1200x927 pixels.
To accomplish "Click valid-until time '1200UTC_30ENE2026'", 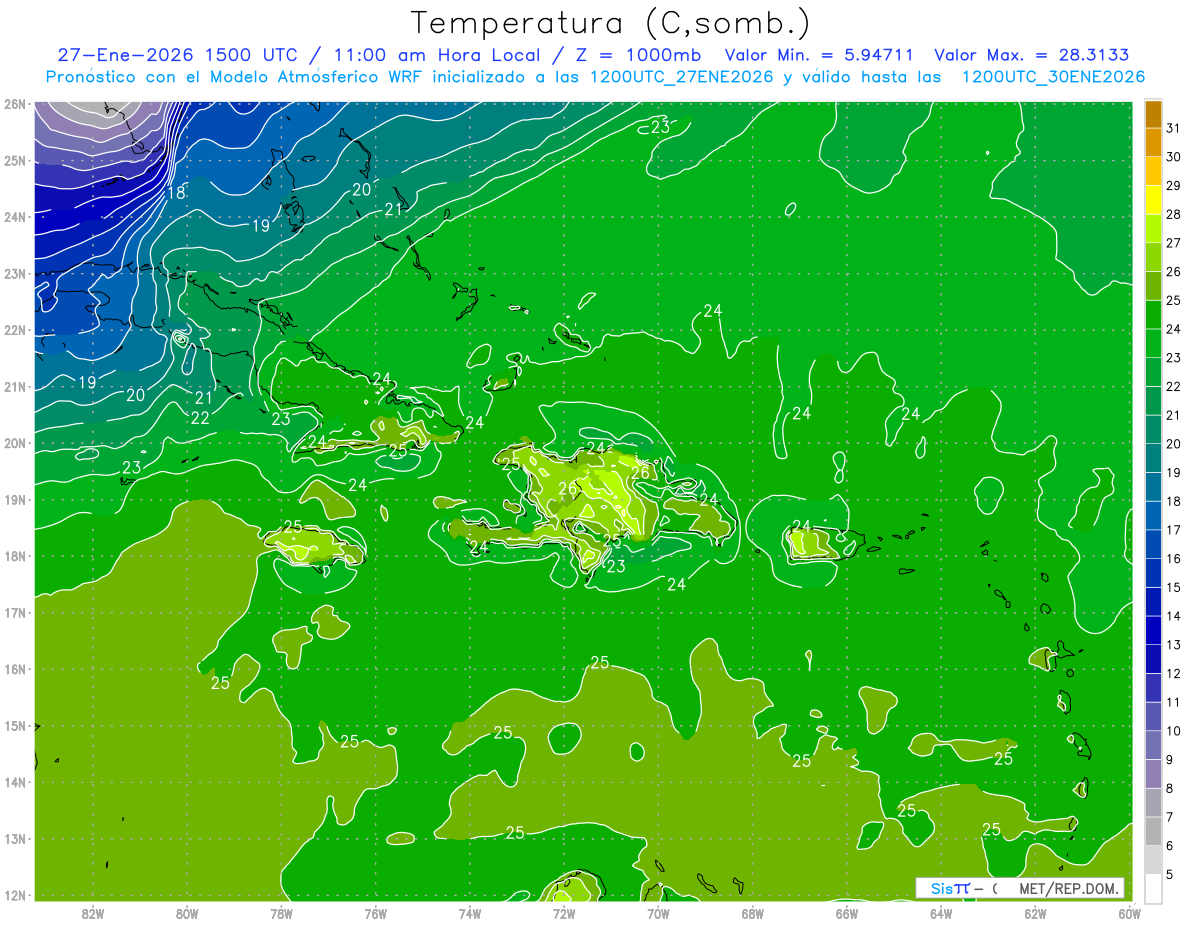I will point(1053,76).
